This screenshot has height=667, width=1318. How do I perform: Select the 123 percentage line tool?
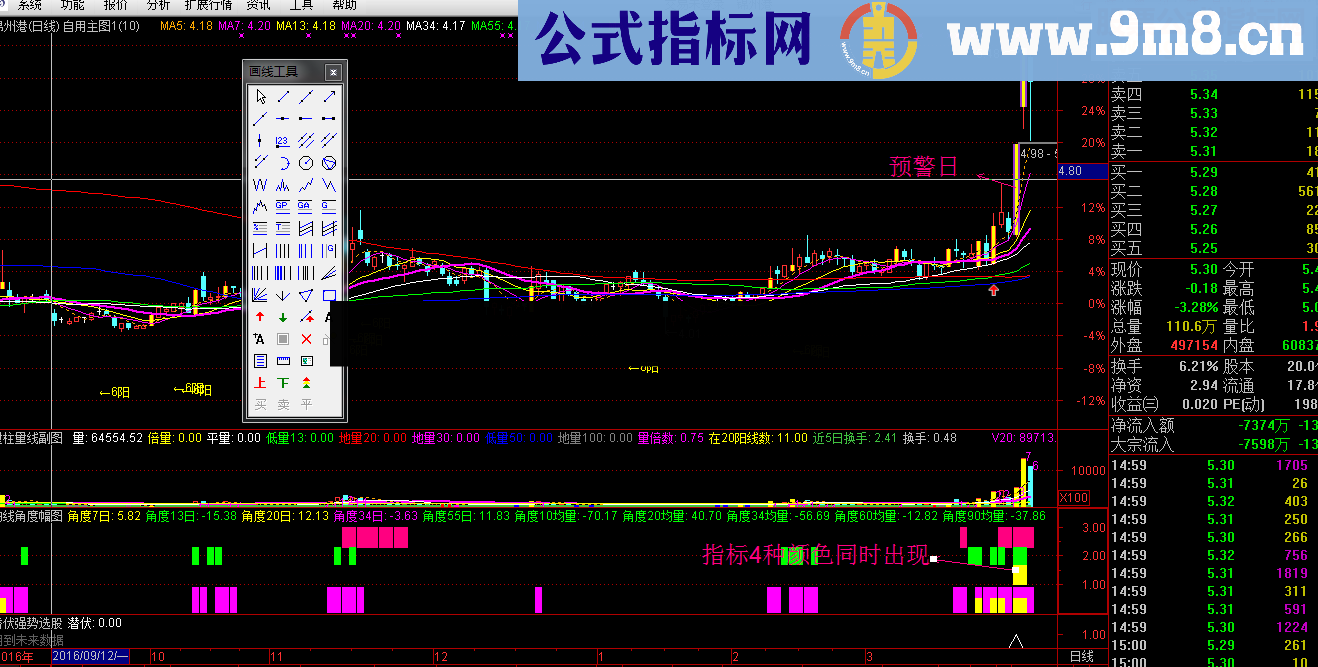(281, 142)
